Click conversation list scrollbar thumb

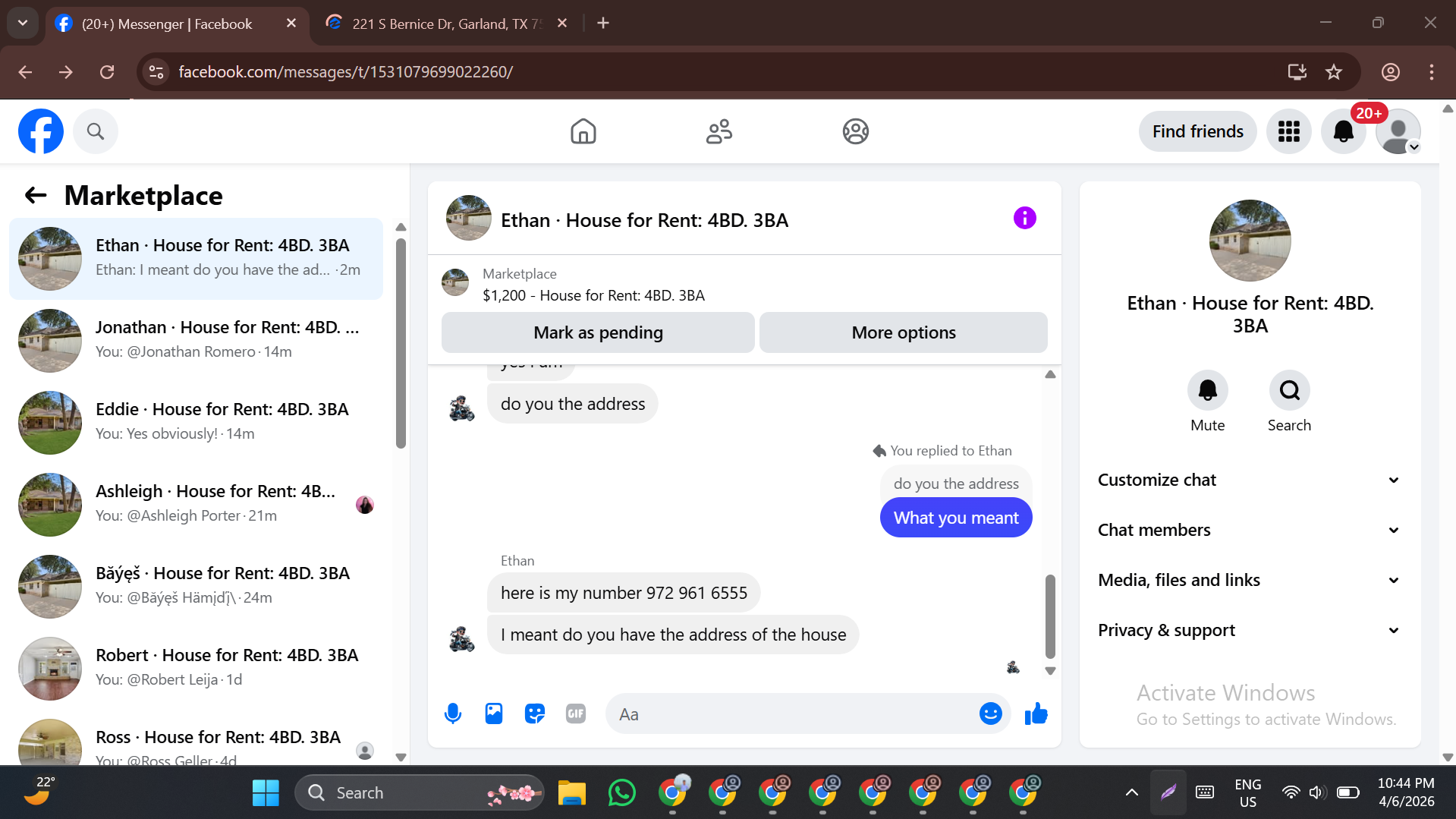tap(401, 343)
